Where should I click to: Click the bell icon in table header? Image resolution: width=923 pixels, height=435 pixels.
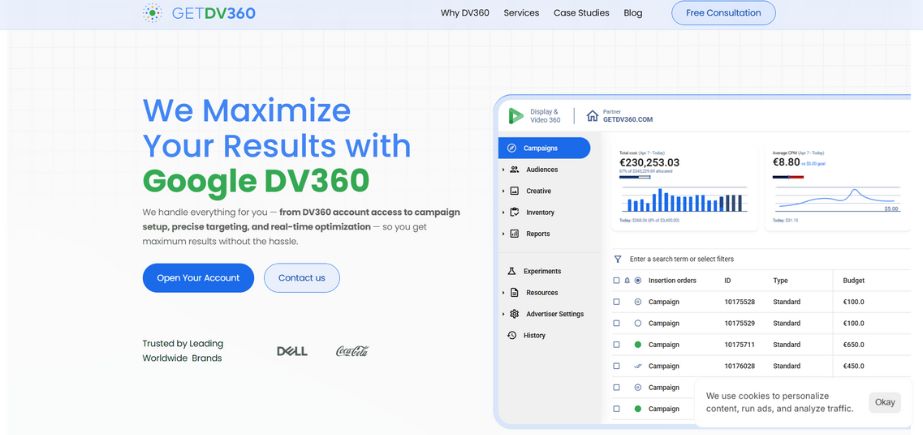(x=627, y=281)
